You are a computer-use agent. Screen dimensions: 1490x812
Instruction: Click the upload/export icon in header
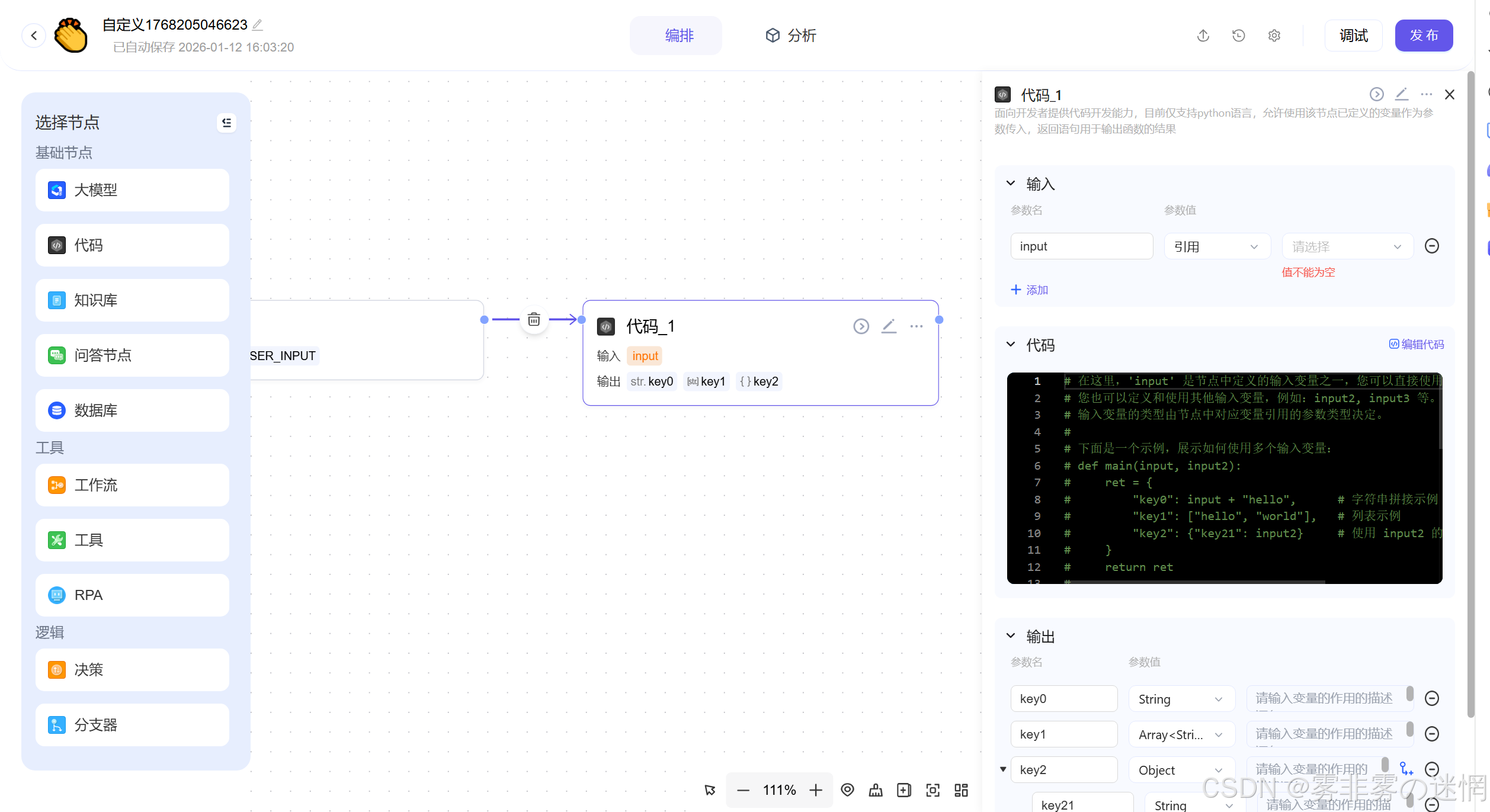(1203, 36)
